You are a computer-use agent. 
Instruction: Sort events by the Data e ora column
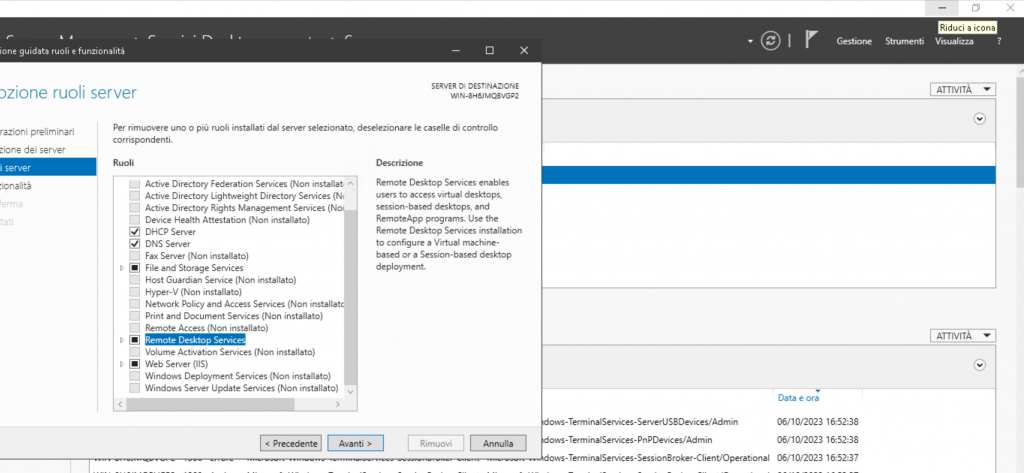798,398
